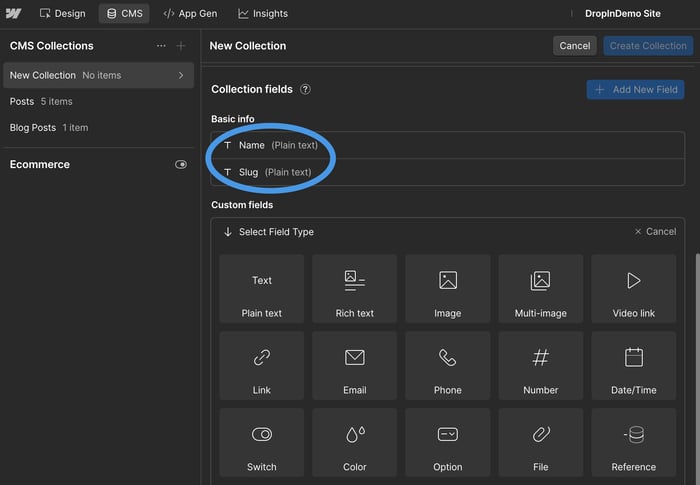Image resolution: width=700 pixels, height=485 pixels.
Task: Choose the Image field type
Action: 448,289
